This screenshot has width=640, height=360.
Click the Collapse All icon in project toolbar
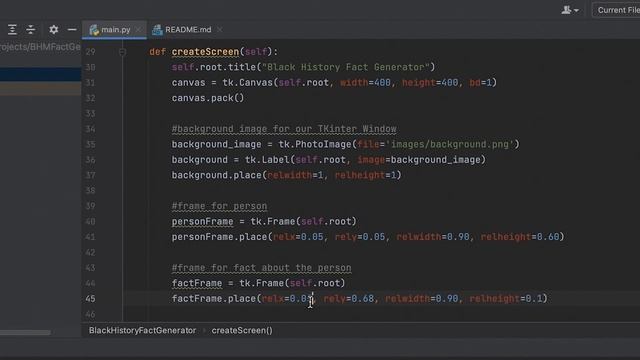[x=31, y=29]
